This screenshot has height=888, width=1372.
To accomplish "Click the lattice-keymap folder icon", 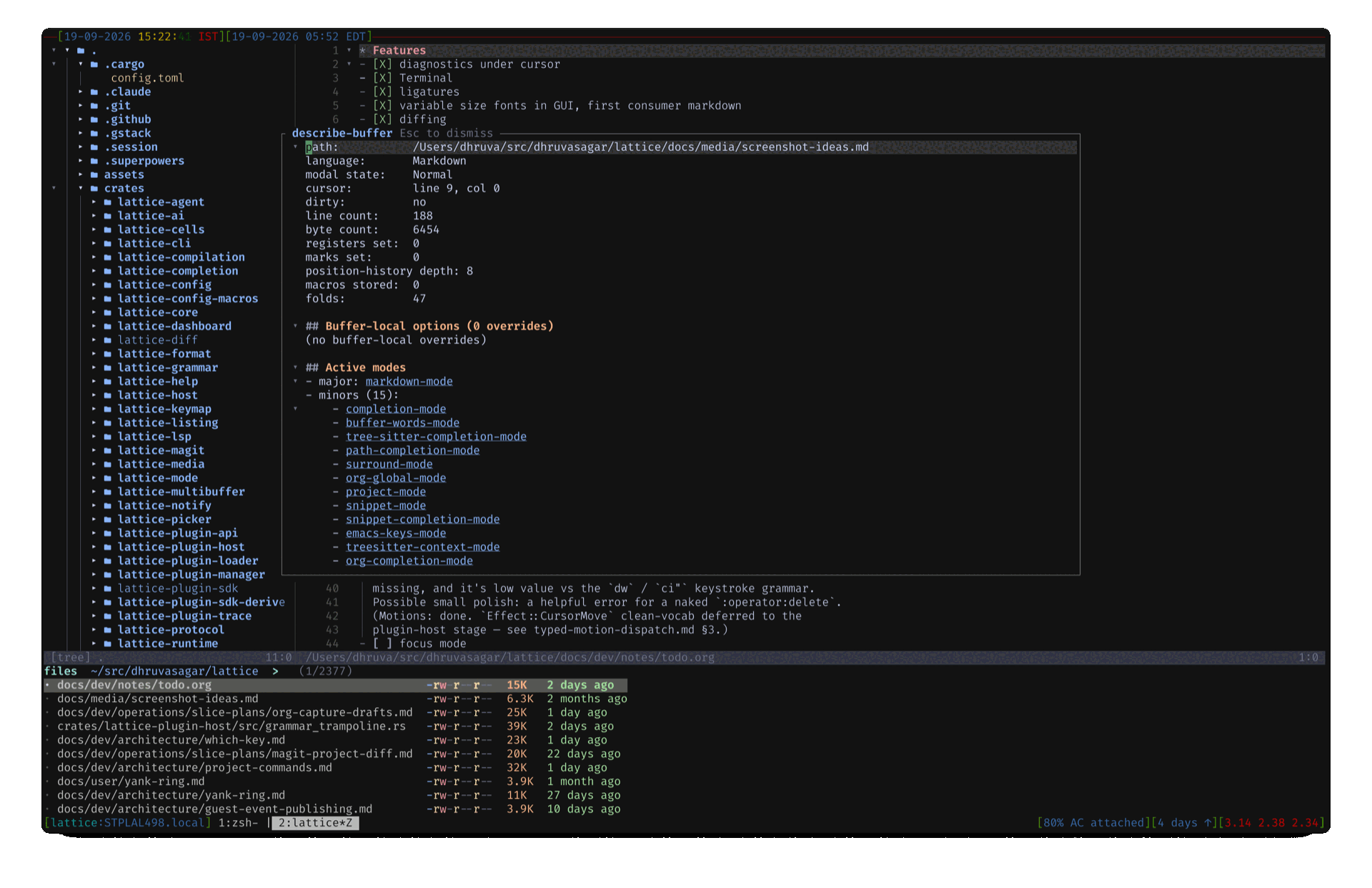I will click(108, 409).
